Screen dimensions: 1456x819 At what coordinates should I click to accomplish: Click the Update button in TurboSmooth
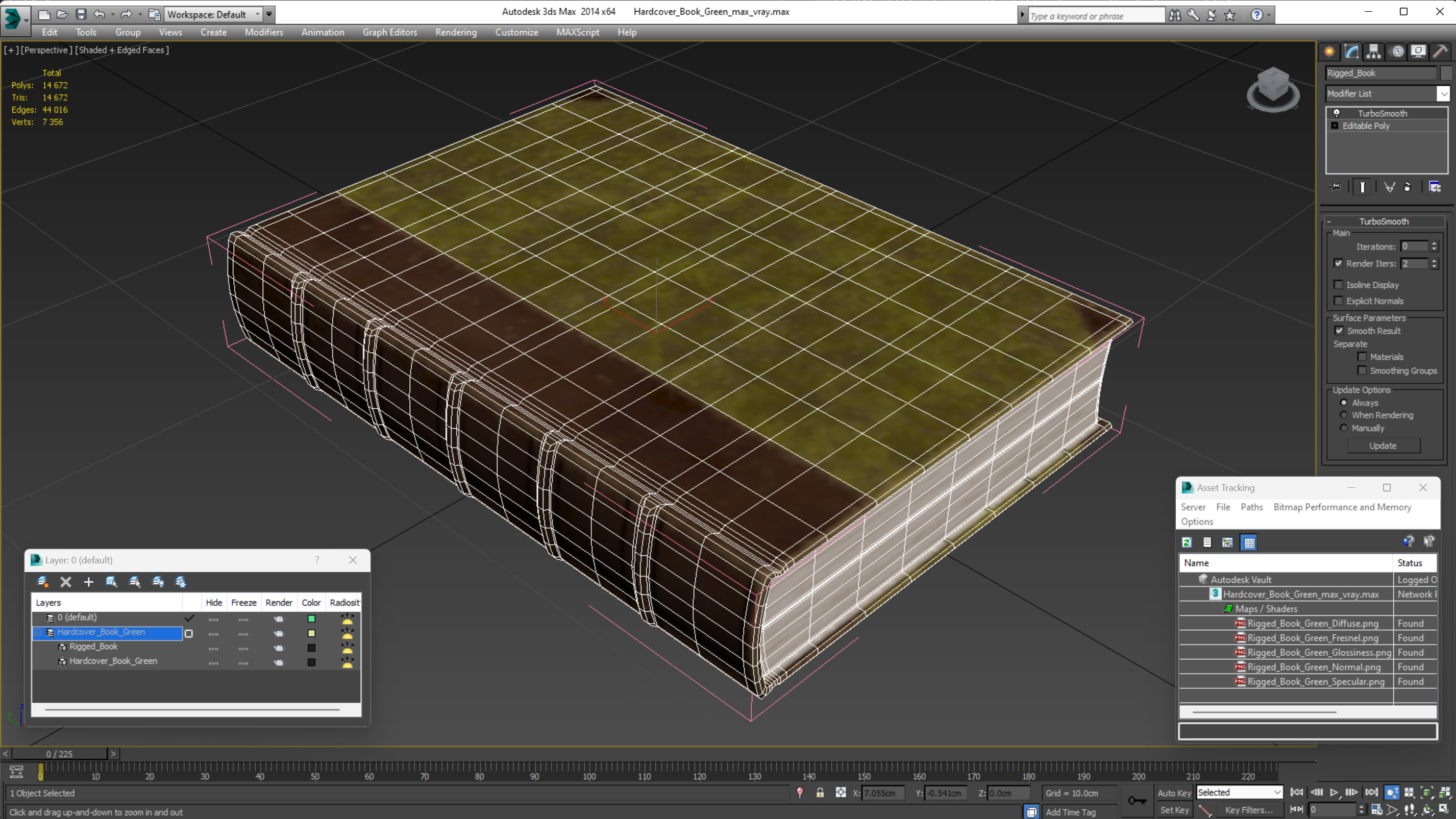pos(1383,445)
